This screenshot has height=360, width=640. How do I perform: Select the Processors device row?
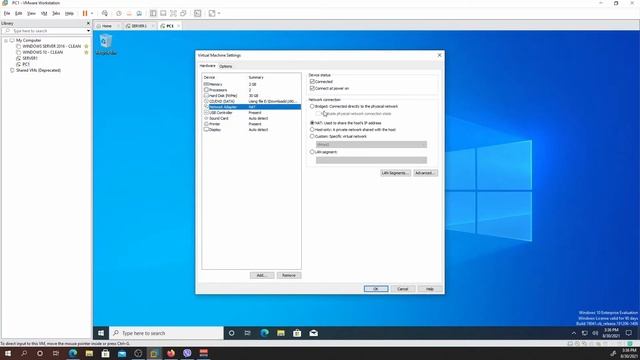click(x=251, y=90)
